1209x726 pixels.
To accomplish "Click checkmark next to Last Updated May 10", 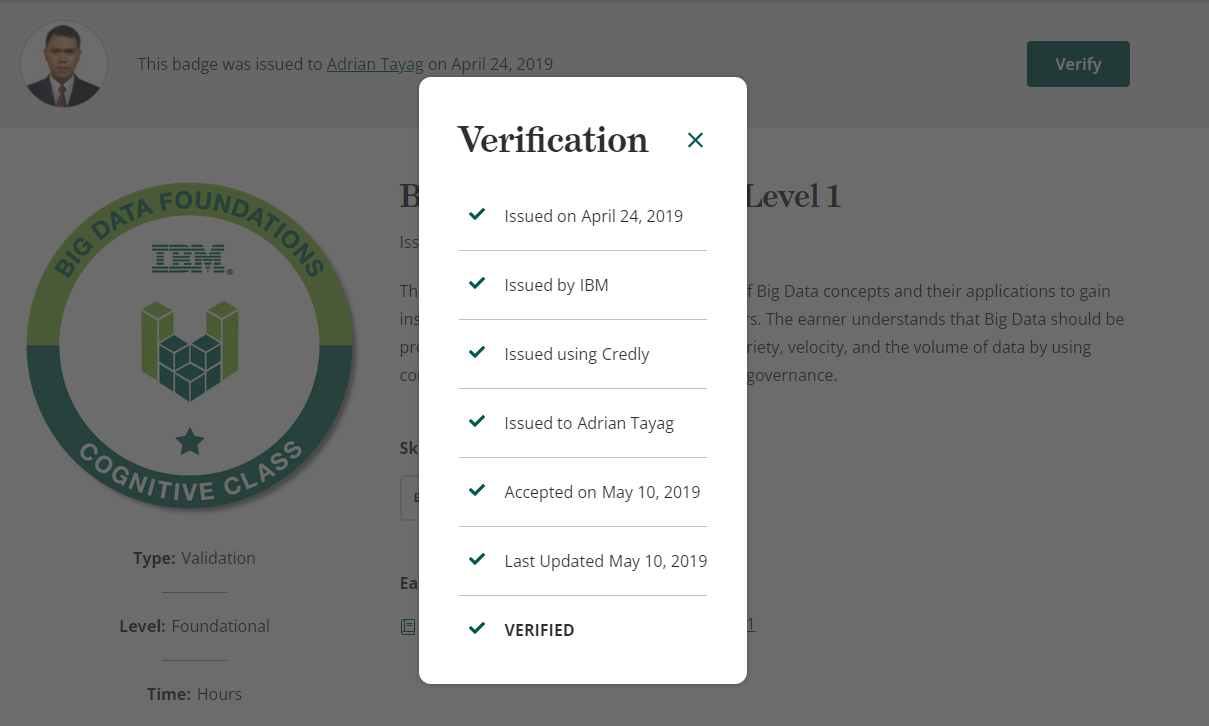I will (477, 560).
